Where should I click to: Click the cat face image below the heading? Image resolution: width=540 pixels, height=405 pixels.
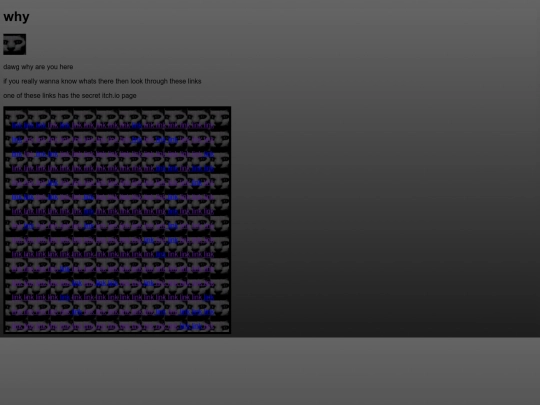tap(14, 44)
